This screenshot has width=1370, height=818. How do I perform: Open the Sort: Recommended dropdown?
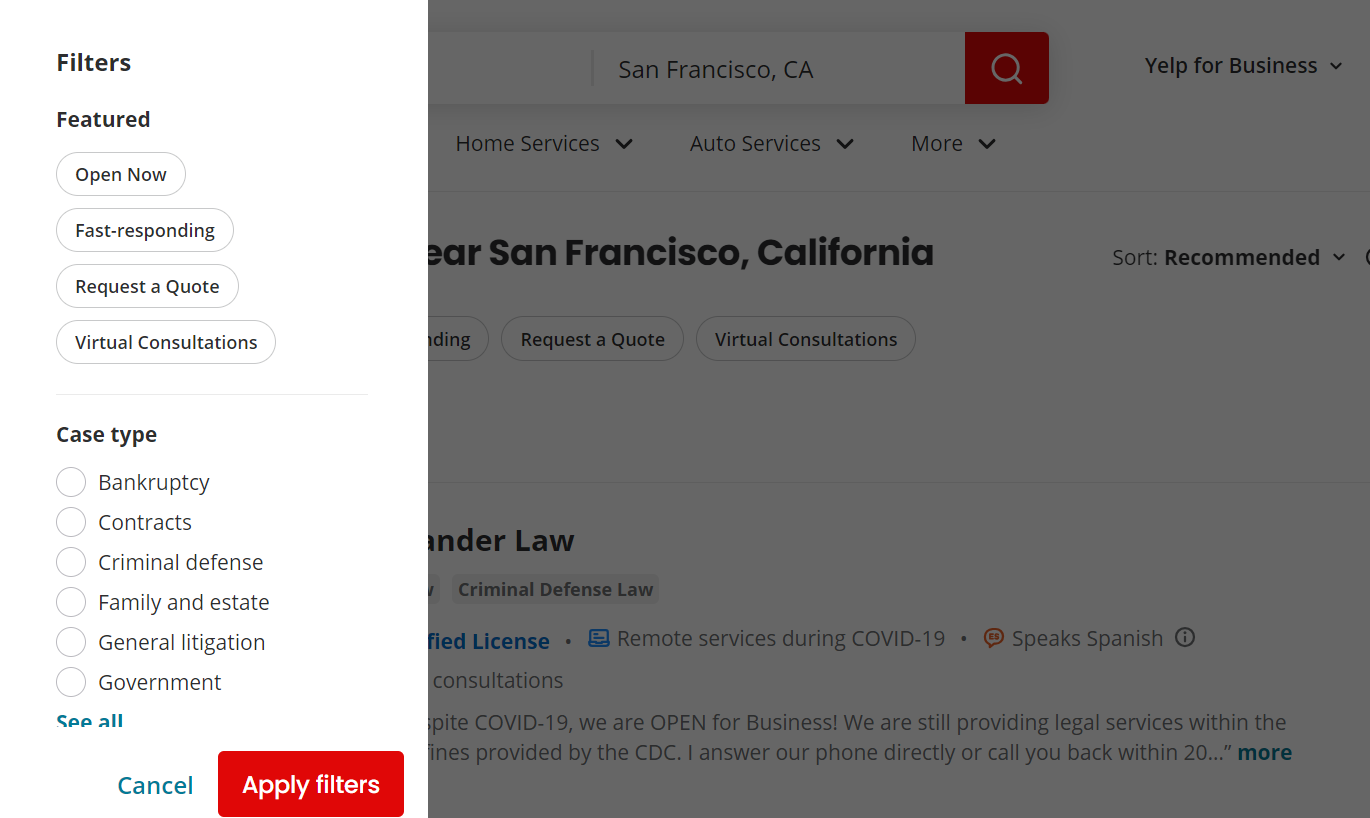(1229, 257)
